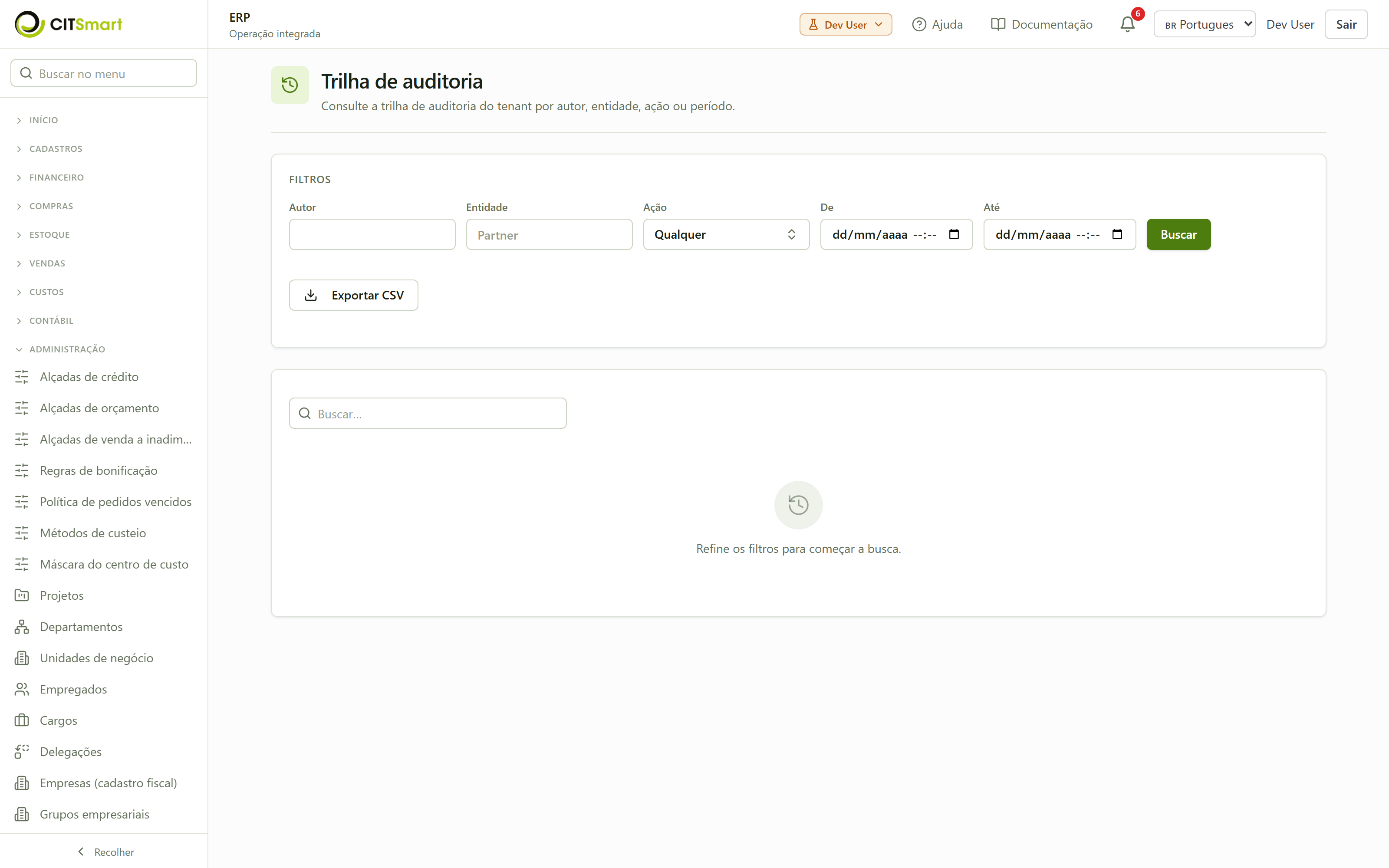Click the Grupos empresariais icon
Viewport: 1389px width, 868px height.
[x=22, y=814]
